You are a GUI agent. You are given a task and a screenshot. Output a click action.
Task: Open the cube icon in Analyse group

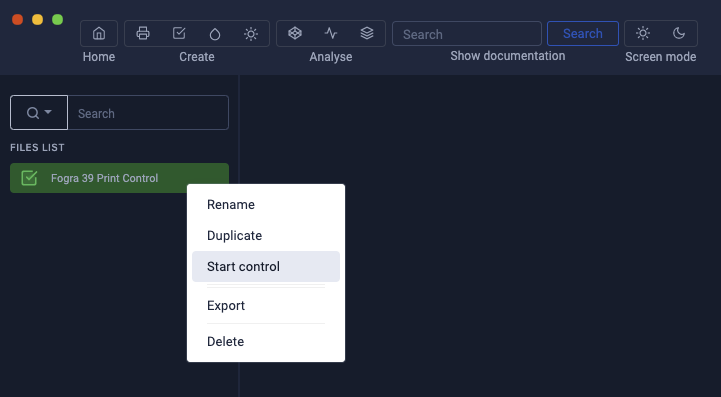pos(295,33)
